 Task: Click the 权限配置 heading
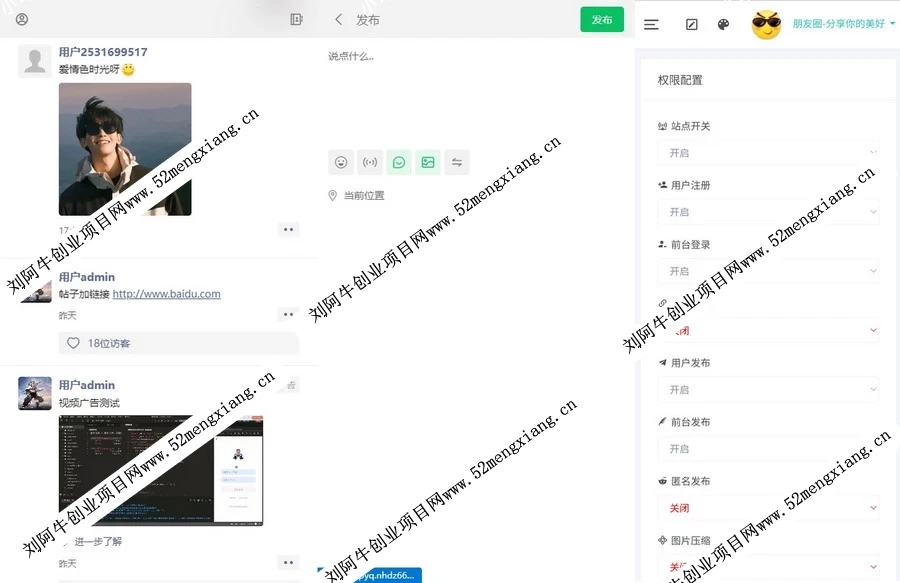click(680, 80)
